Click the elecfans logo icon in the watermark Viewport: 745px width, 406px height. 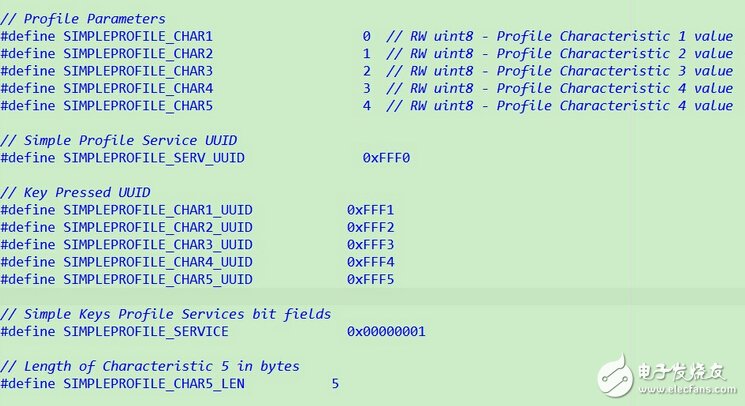pyautogui.click(x=616, y=374)
